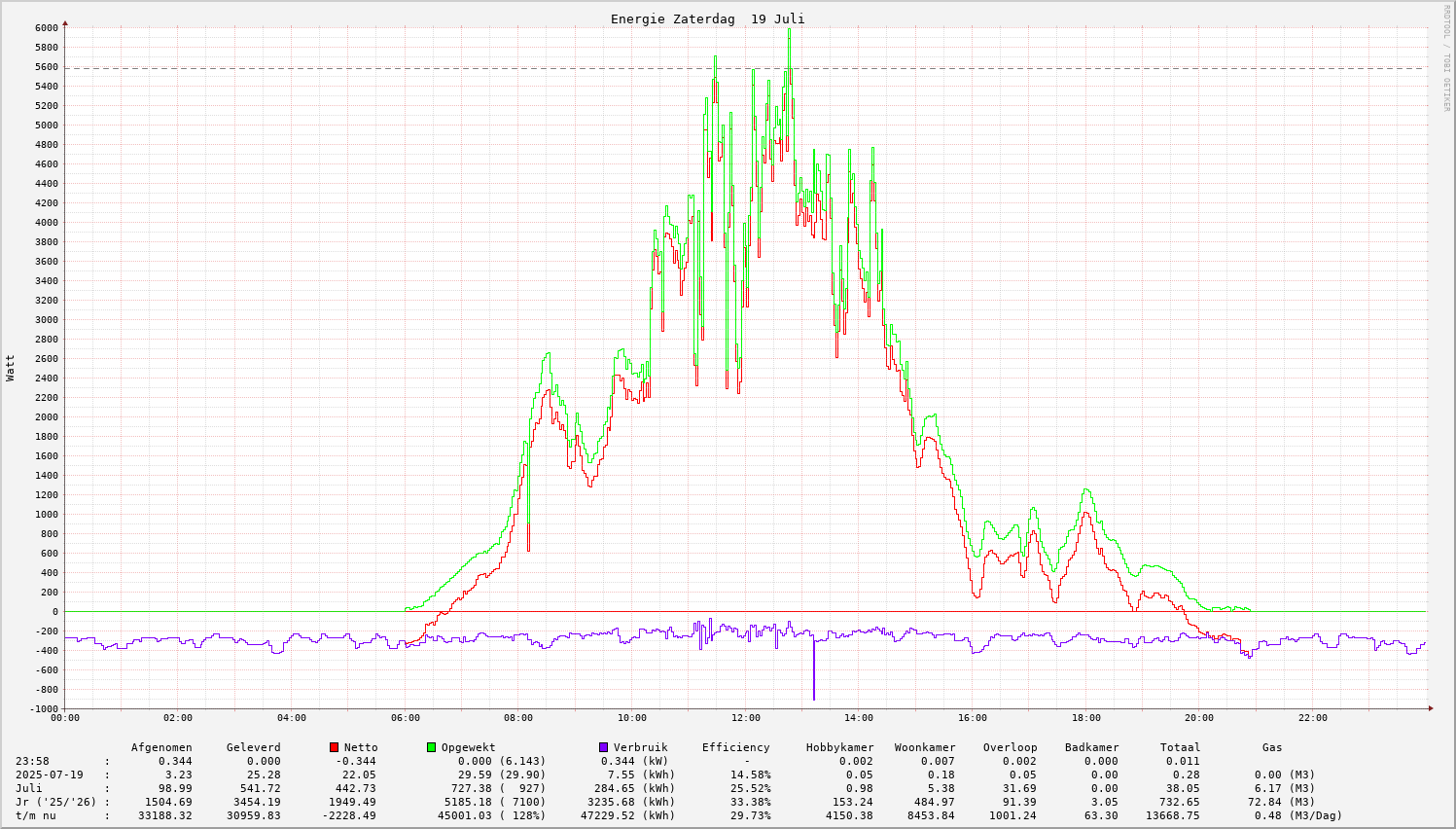The height and width of the screenshot is (829, 1456).
Task: Click the t/m nu row label
Action: (35, 816)
